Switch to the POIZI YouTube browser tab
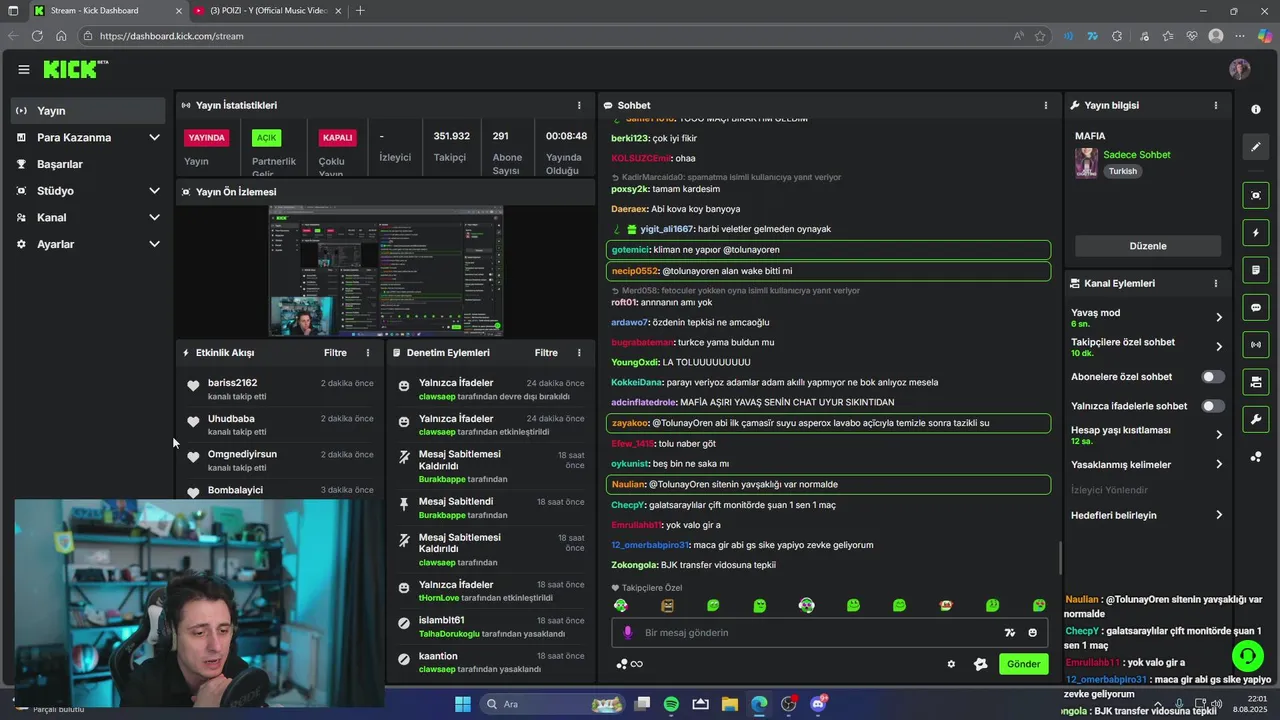1280x720 pixels. point(268,10)
